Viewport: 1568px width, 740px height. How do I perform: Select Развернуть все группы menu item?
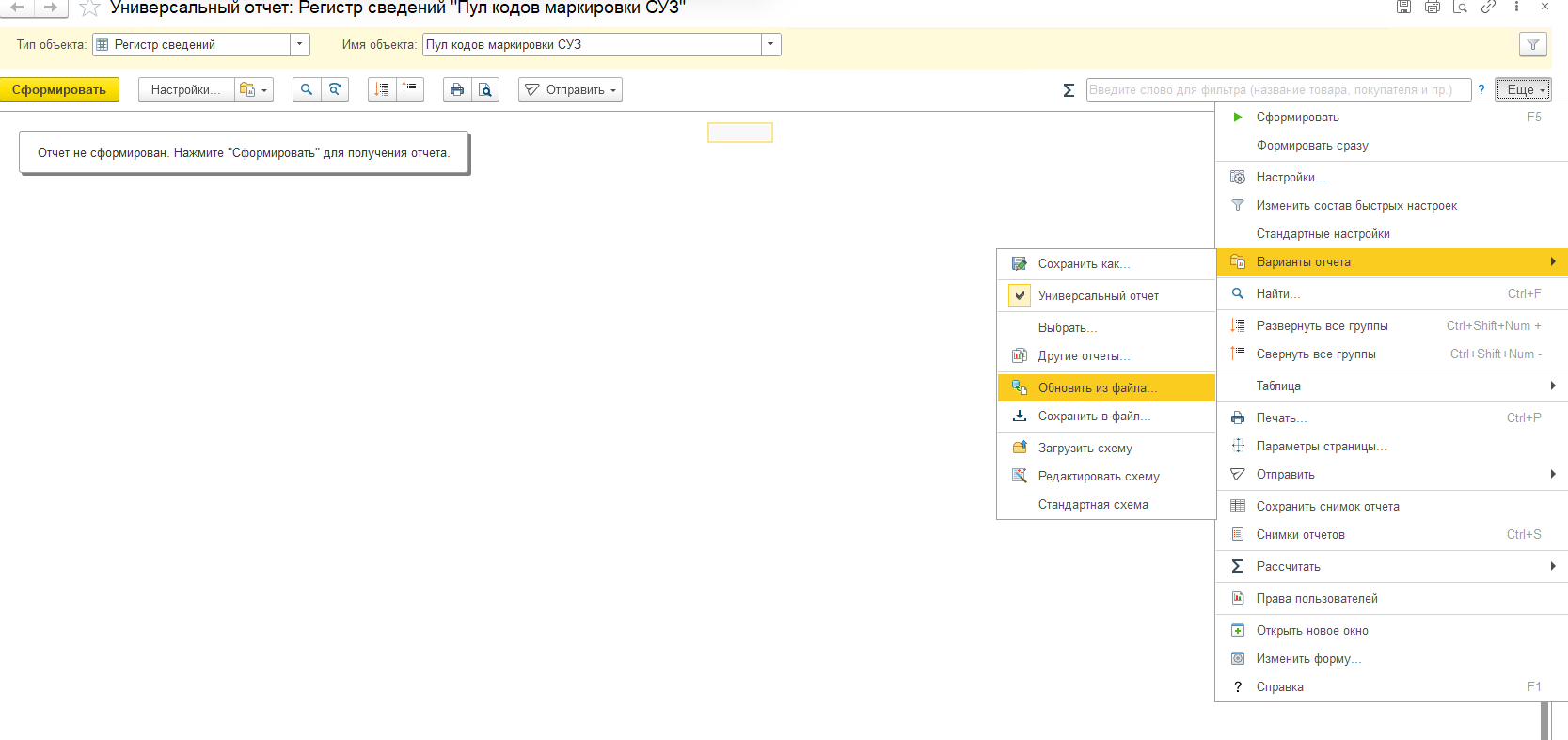(x=1392, y=325)
